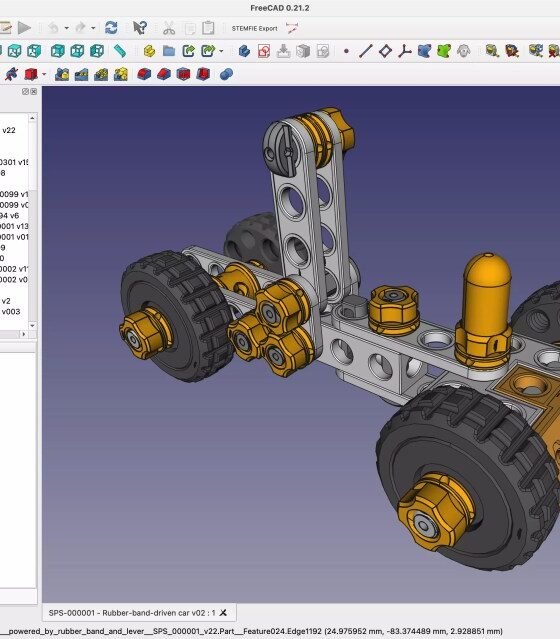Click the green SubShapeBinder icon
Screen dimensions: 560x639
coord(444,51)
